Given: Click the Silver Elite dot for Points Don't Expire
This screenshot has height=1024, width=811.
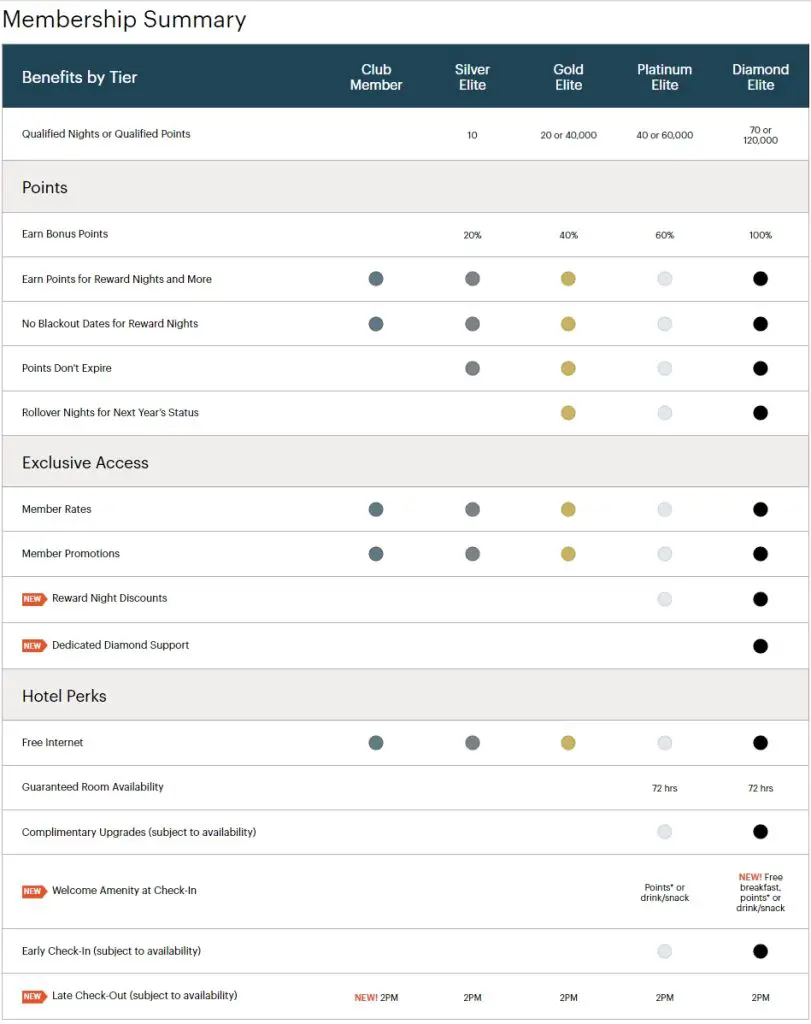Looking at the screenshot, I should 472,368.
